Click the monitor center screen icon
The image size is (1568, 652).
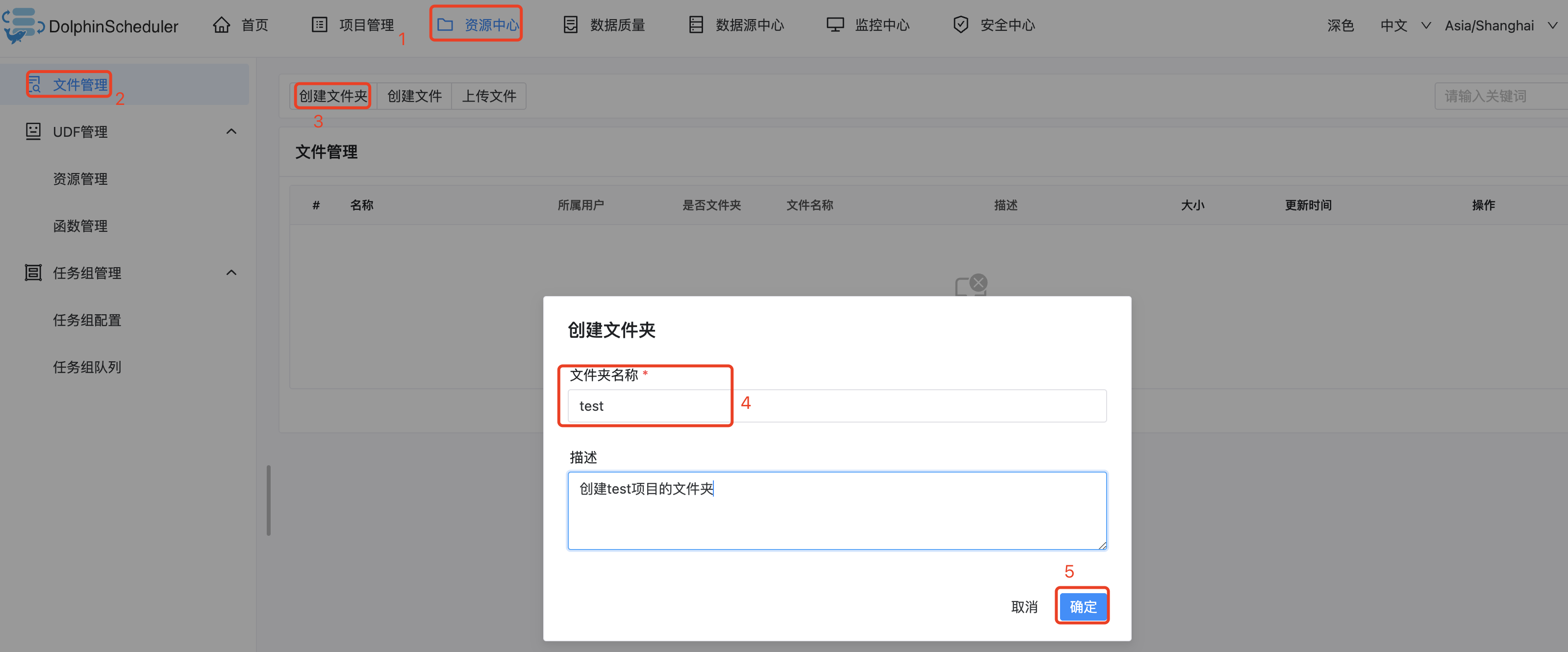tap(835, 25)
